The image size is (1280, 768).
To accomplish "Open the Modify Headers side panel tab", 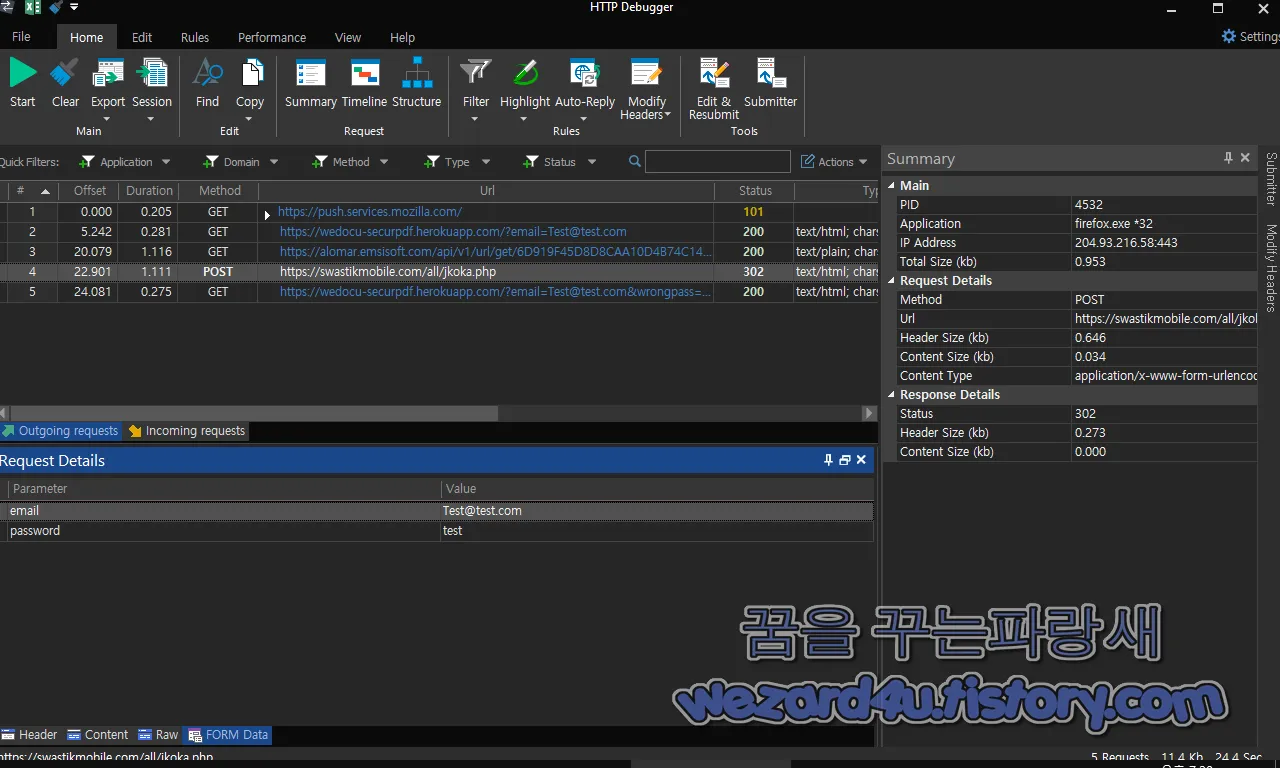I will (x=1271, y=268).
